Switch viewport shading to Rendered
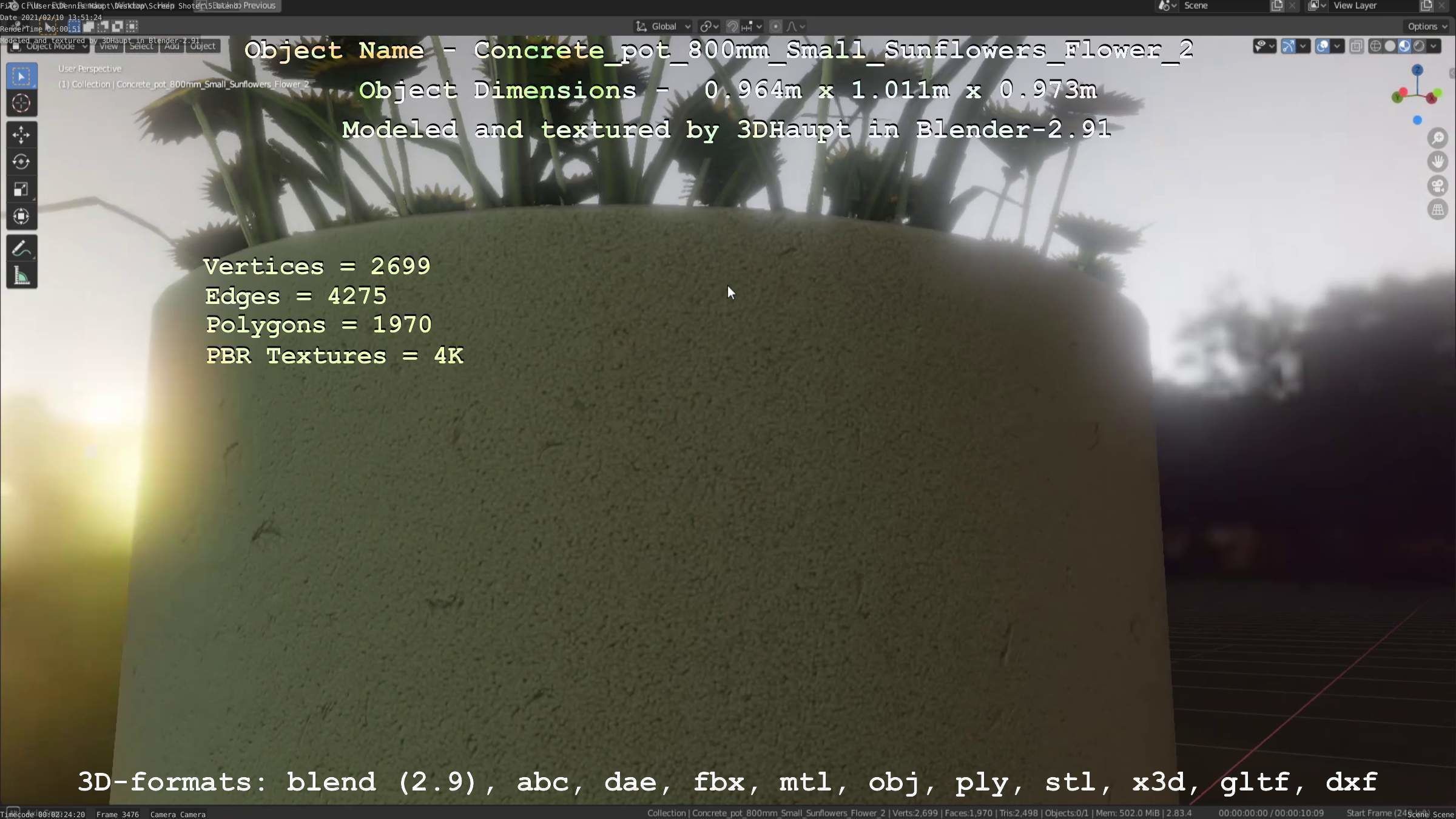Image resolution: width=1456 pixels, height=819 pixels. point(1419,46)
